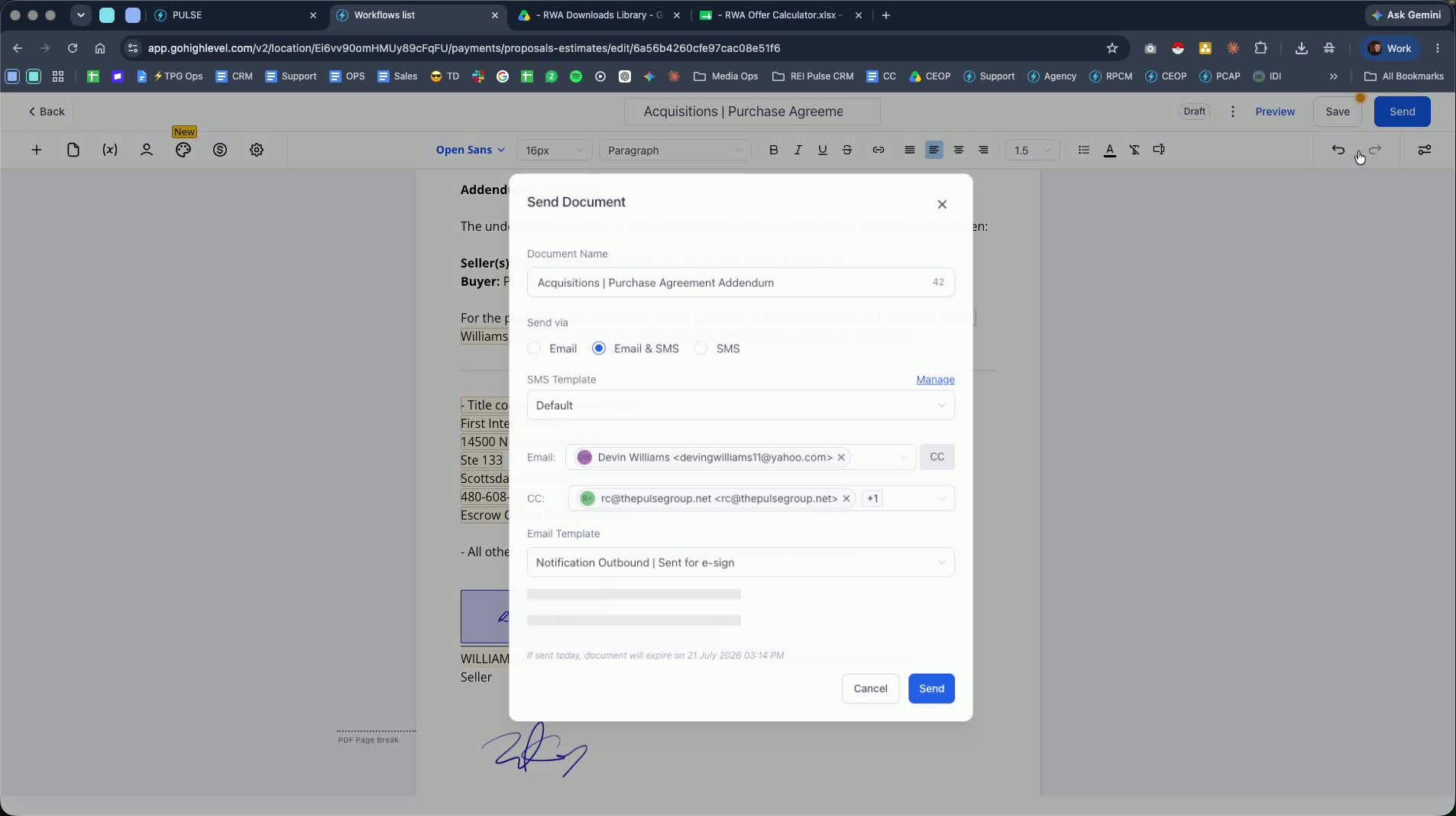Toggle underline formatting
The image size is (1456, 816).
pyautogui.click(x=823, y=150)
